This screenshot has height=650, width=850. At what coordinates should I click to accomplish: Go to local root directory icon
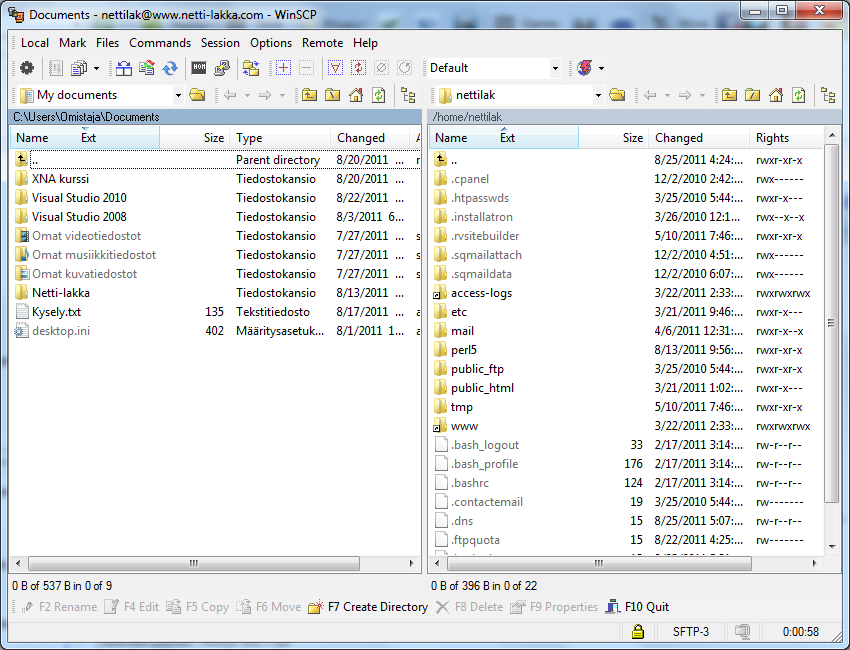(332, 95)
